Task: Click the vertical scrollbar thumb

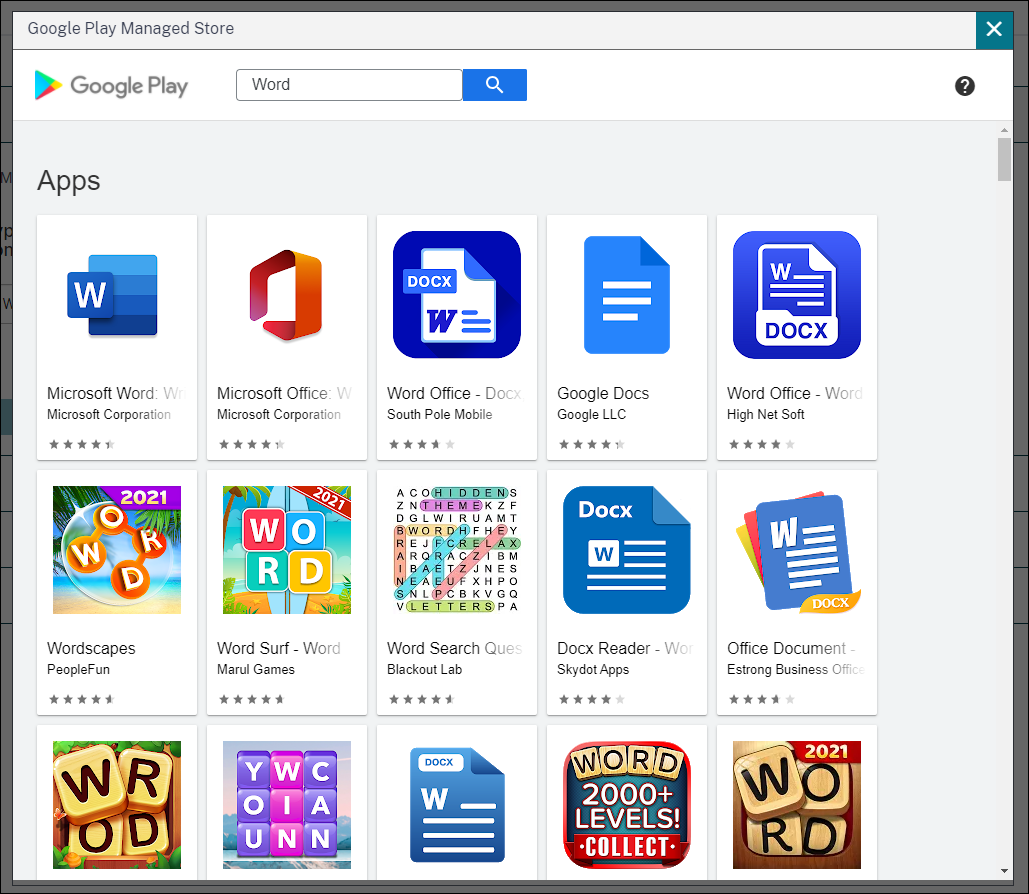Action: click(1004, 159)
